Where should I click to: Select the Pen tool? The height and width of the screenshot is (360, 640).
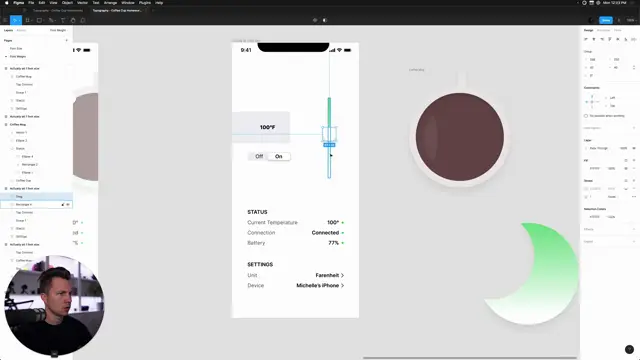pos(51,20)
